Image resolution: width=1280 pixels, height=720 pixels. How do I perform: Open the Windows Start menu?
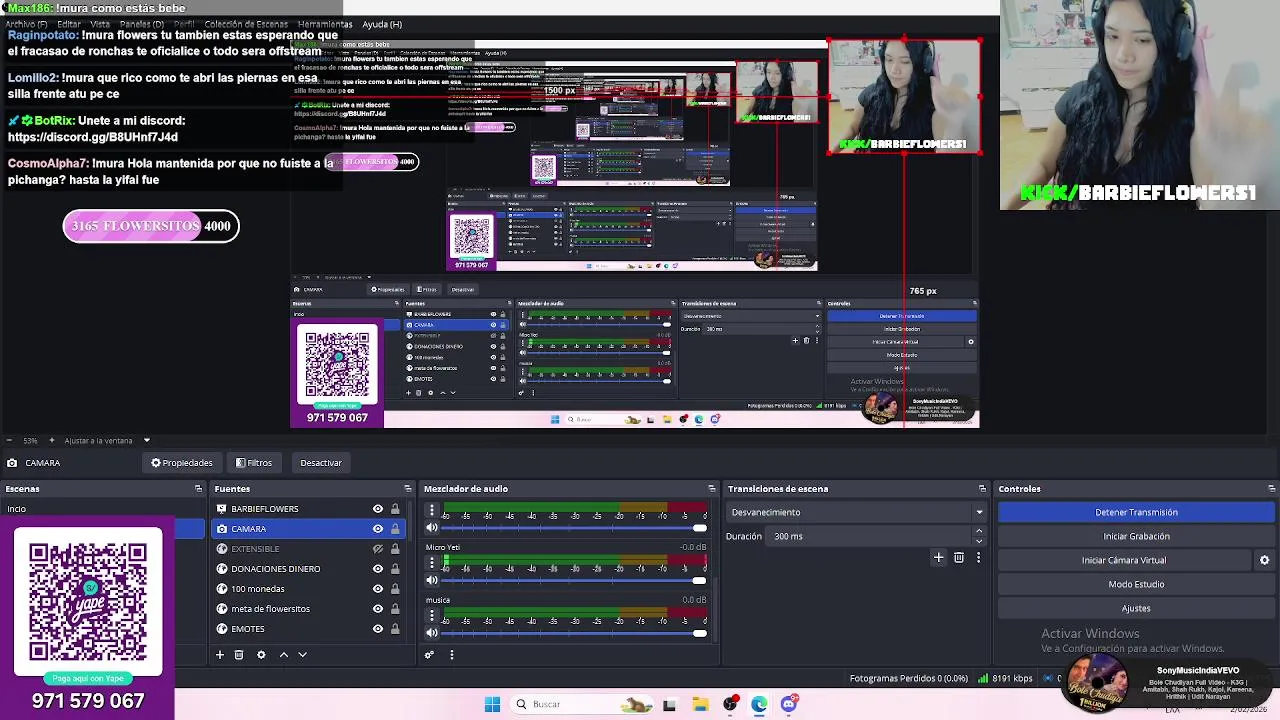click(x=492, y=704)
